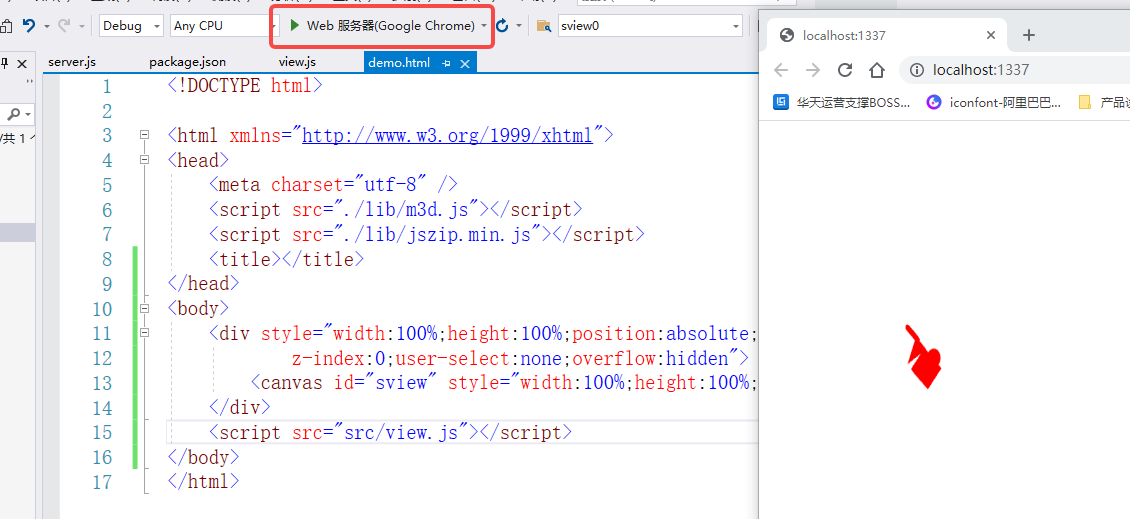Expand the Redo history dropdown arrow
This screenshot has width=1130, height=519.
81,26
